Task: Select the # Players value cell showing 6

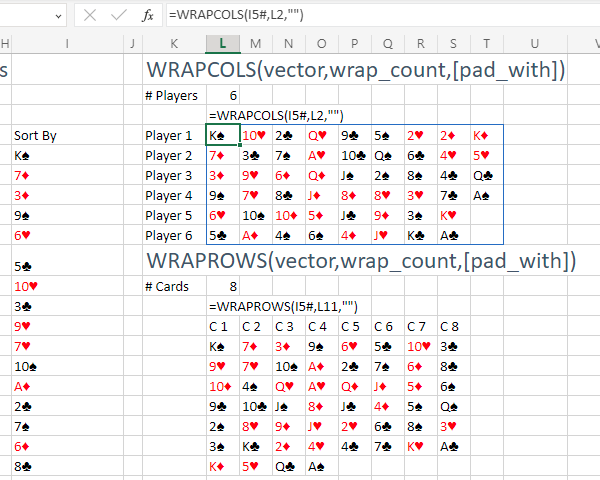Action: (222, 95)
